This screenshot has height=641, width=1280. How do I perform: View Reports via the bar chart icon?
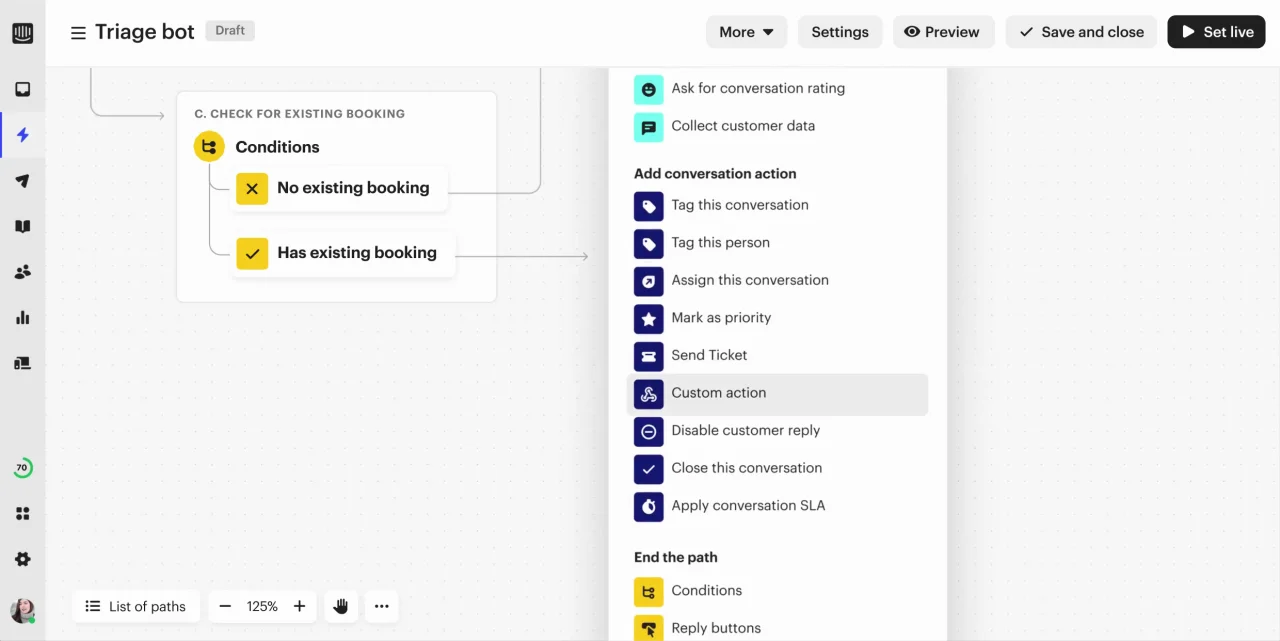(22, 317)
